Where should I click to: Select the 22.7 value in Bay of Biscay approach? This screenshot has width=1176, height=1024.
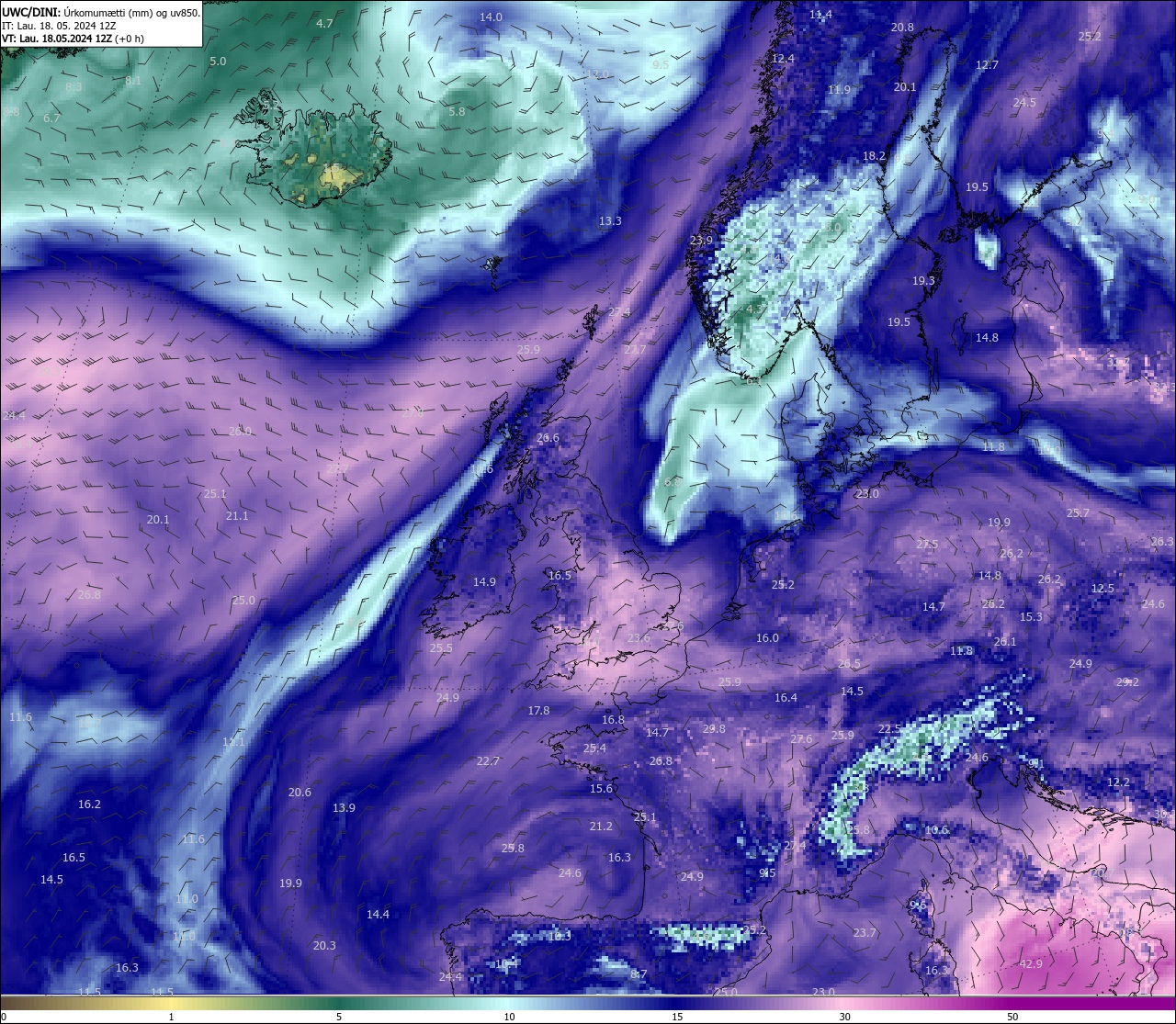click(x=488, y=761)
